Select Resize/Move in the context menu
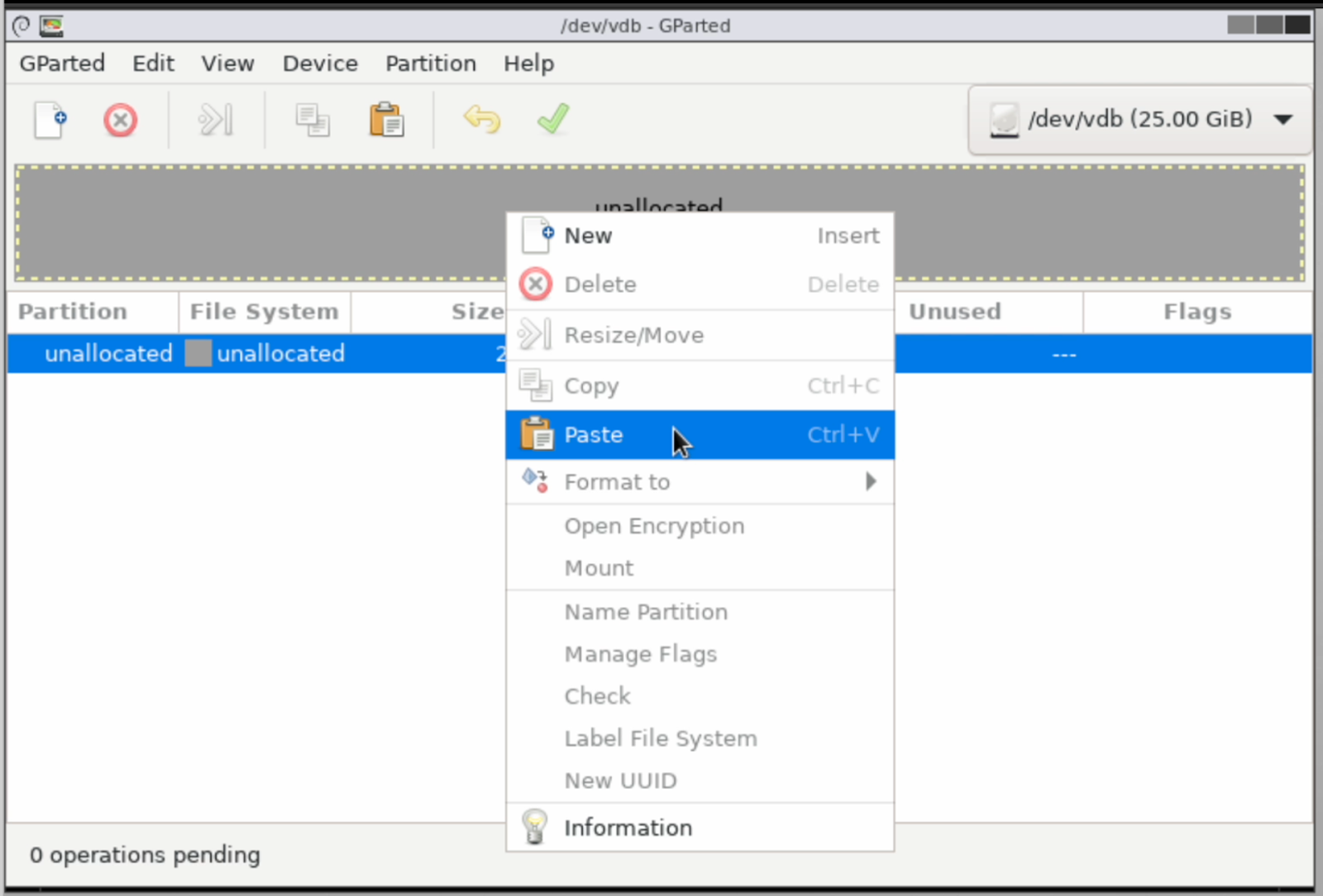 (700, 336)
